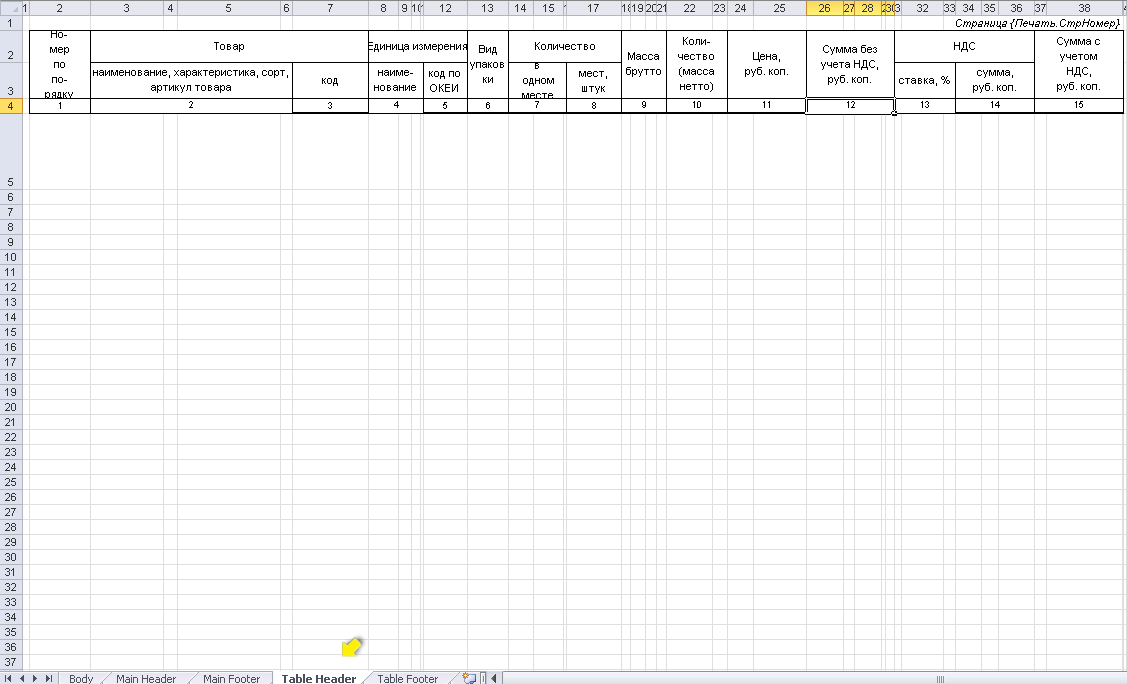Jump to the first sheet tab arrow

point(10,678)
